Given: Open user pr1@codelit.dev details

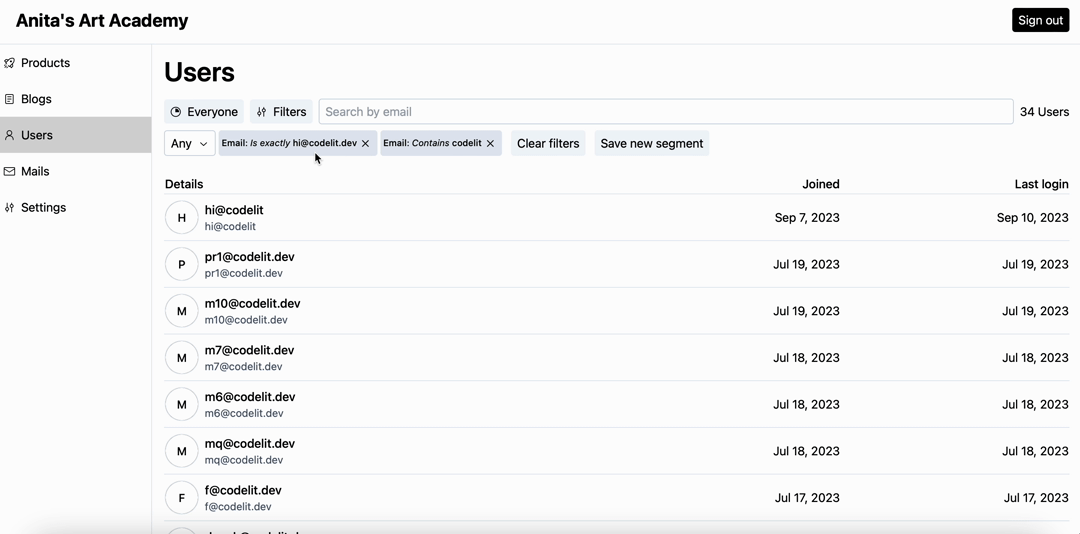Looking at the screenshot, I should coord(250,257).
